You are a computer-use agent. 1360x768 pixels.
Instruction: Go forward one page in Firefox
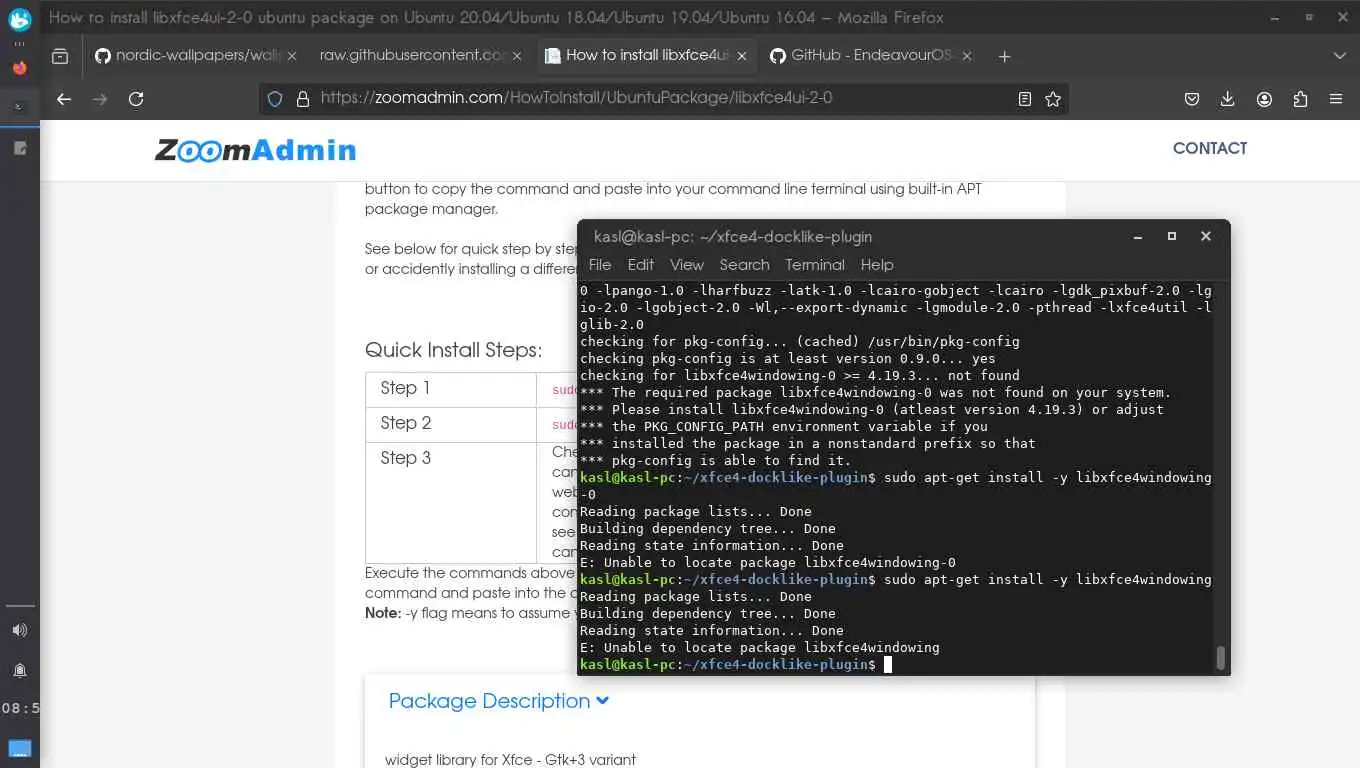coord(100,99)
